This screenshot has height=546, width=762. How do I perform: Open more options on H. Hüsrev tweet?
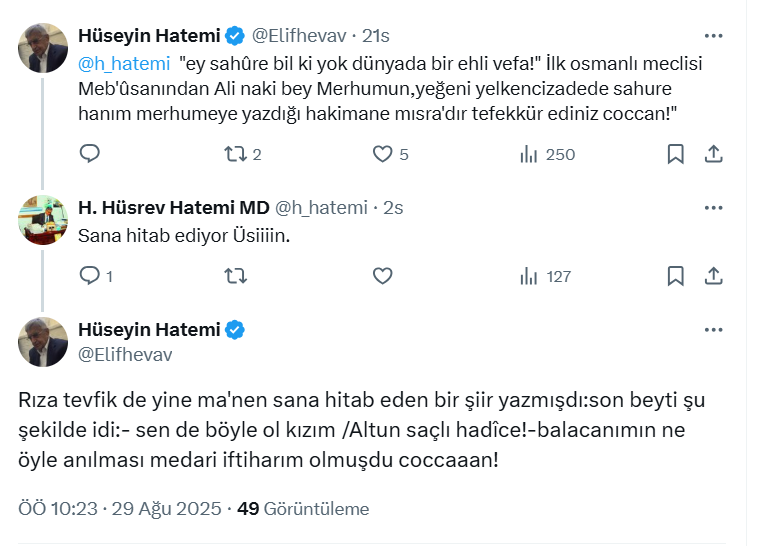point(713,208)
